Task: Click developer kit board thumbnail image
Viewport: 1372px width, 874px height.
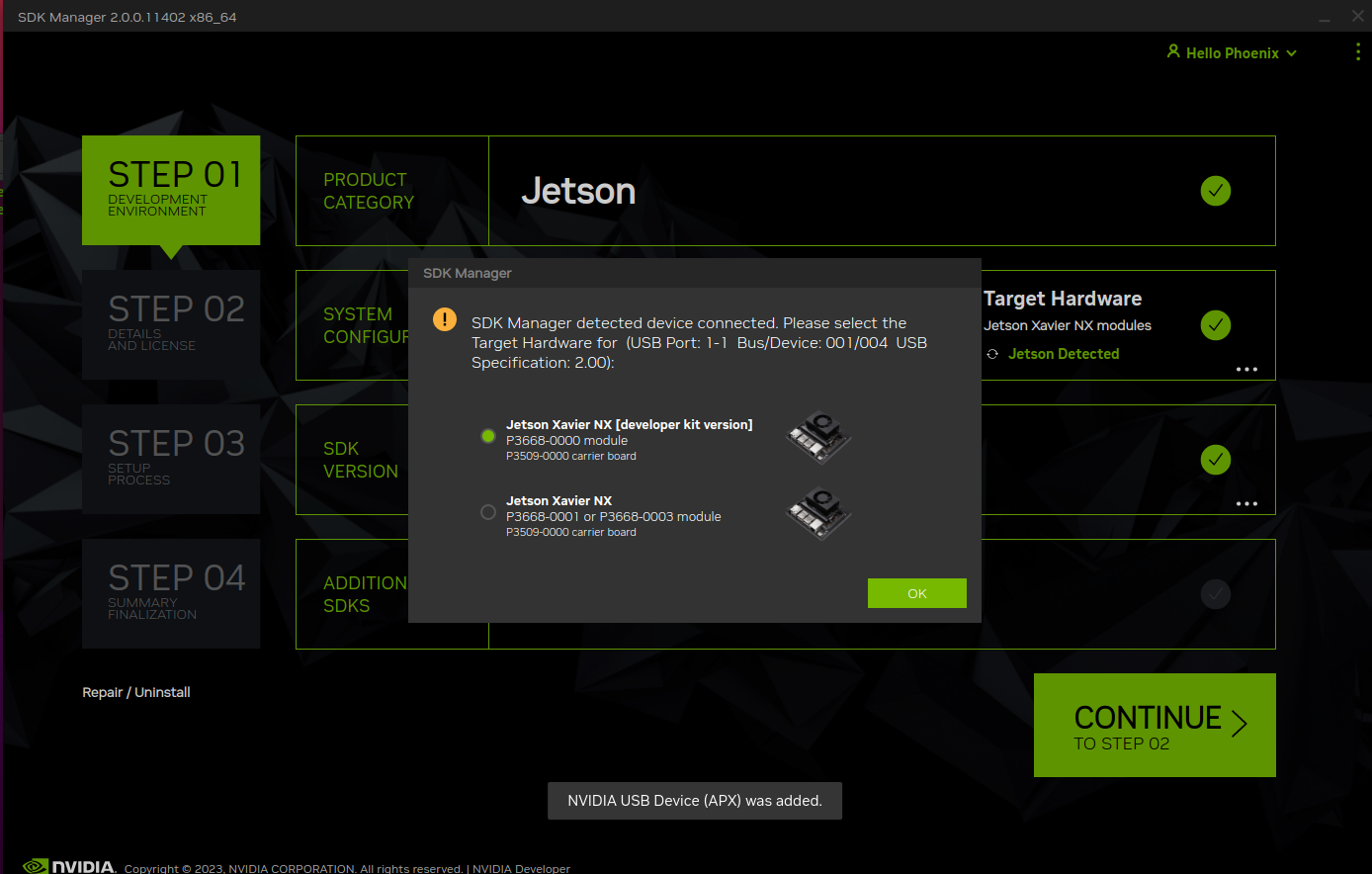Action: [x=818, y=437]
